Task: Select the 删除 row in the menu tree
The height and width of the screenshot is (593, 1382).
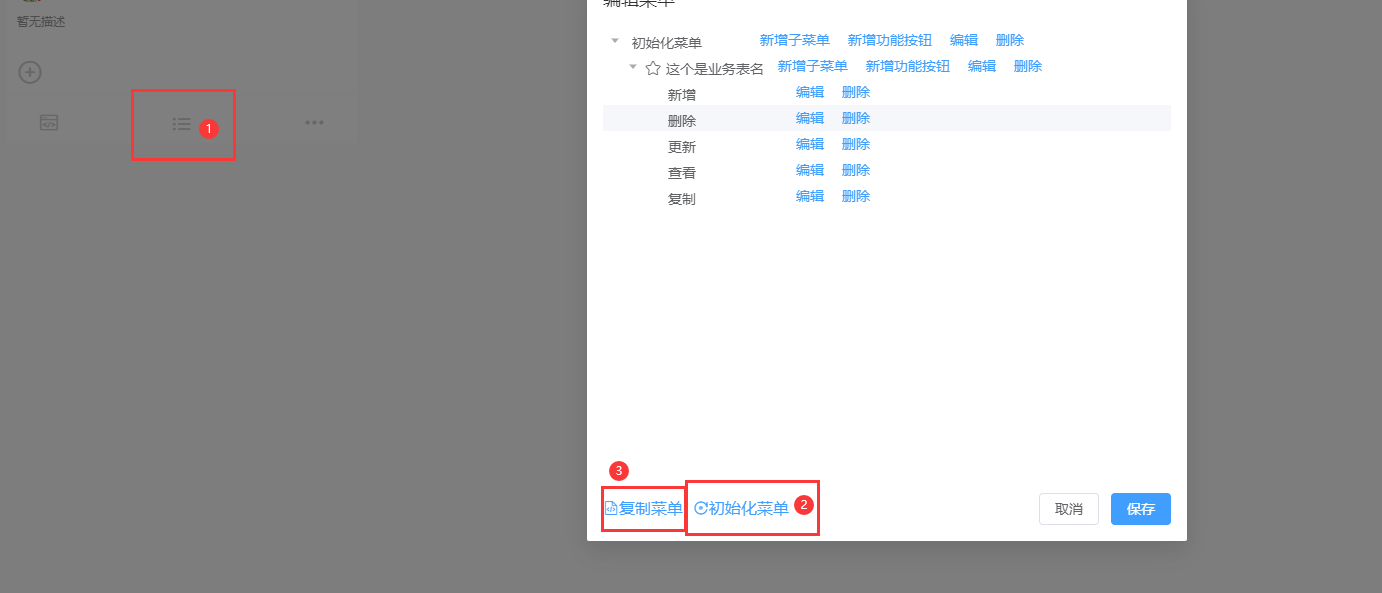Action: [x=682, y=121]
